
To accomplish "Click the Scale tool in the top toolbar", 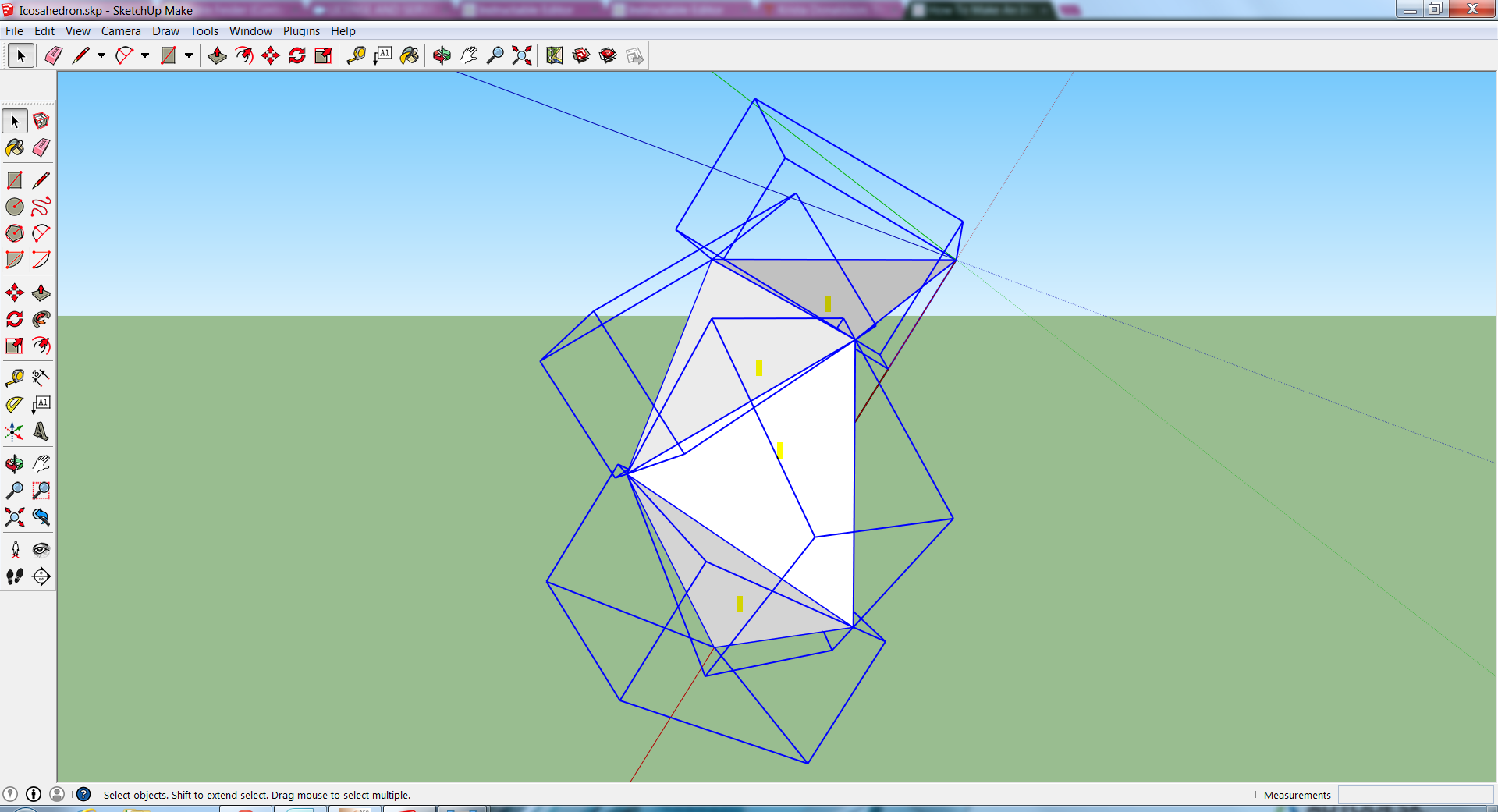I will (324, 55).
